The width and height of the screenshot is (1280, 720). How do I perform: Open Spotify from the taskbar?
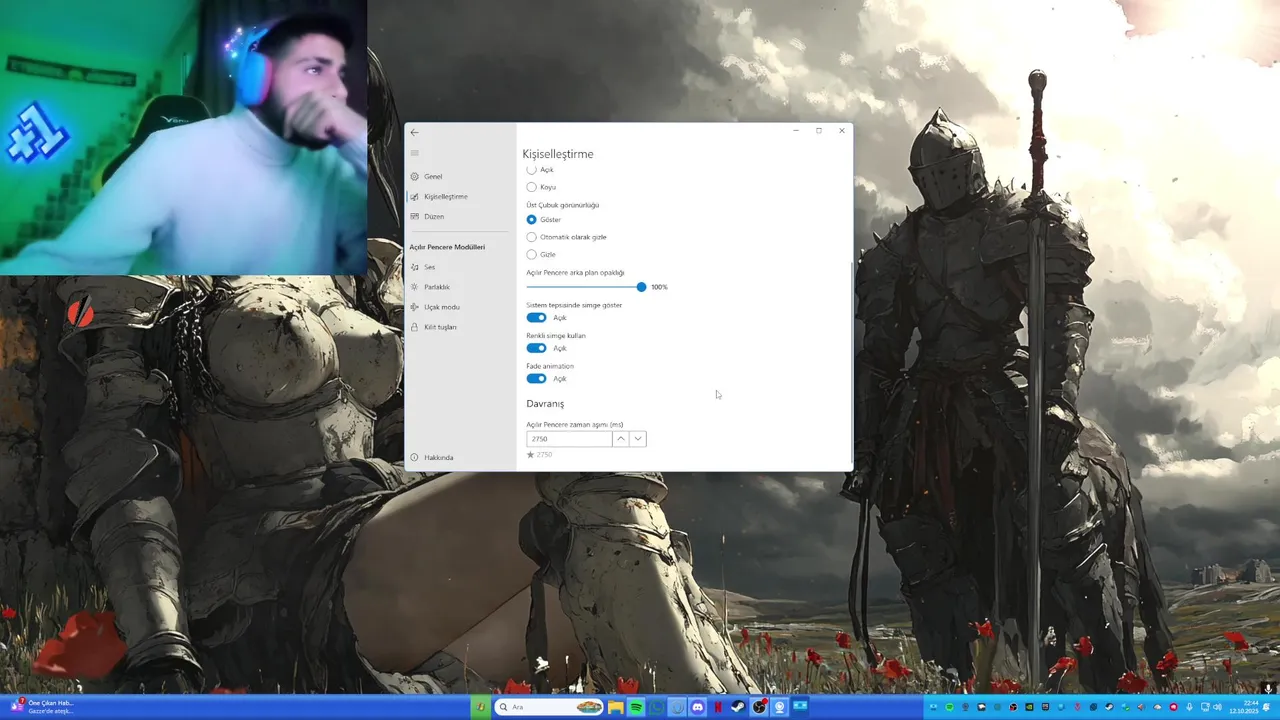[x=636, y=707]
